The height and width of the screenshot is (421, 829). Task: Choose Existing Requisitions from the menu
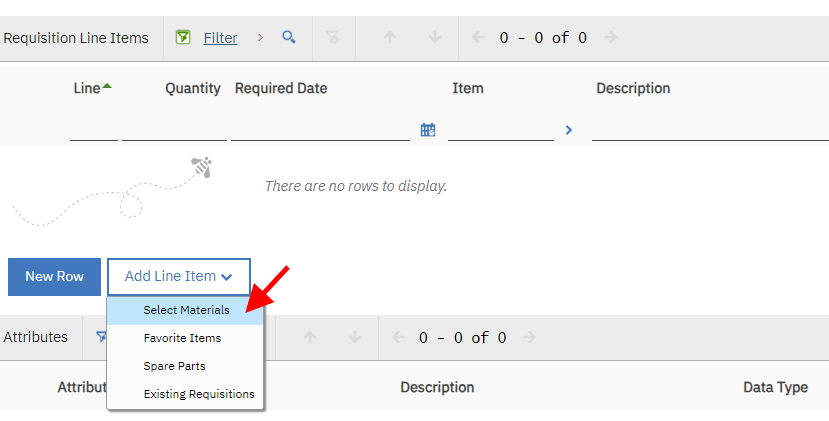coord(185,394)
